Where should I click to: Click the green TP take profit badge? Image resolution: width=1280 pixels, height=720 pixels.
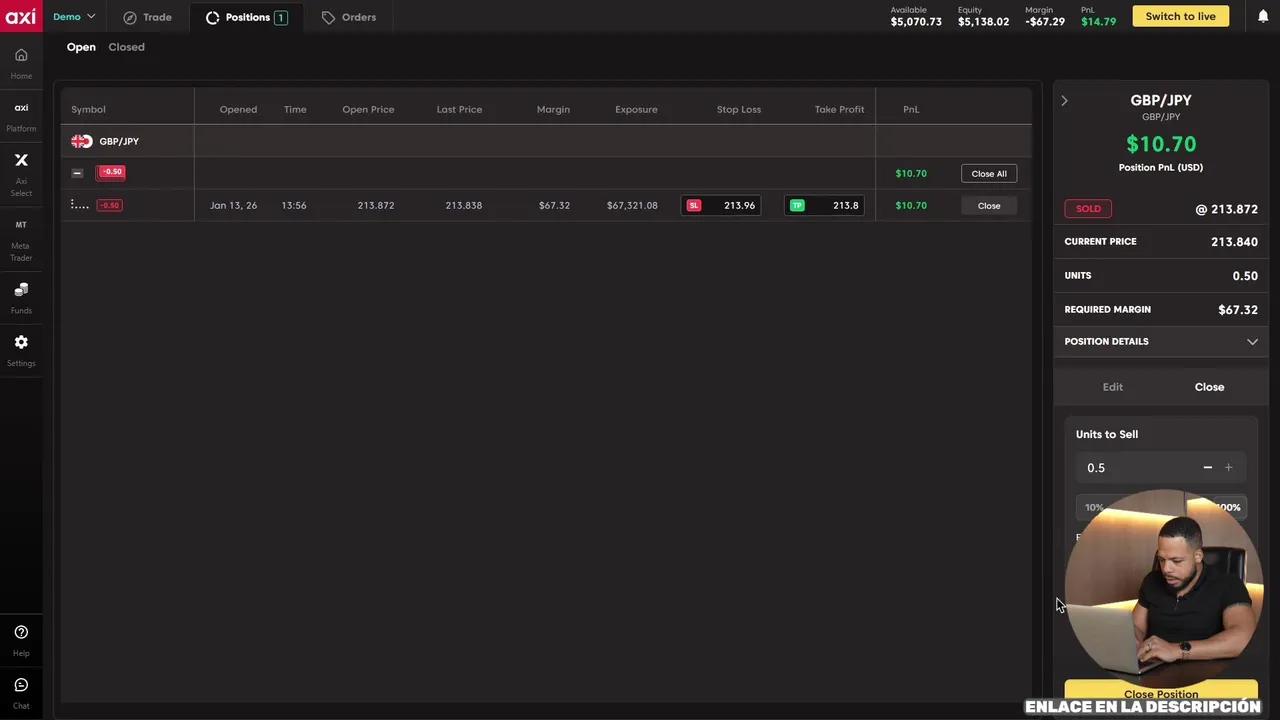(x=797, y=206)
